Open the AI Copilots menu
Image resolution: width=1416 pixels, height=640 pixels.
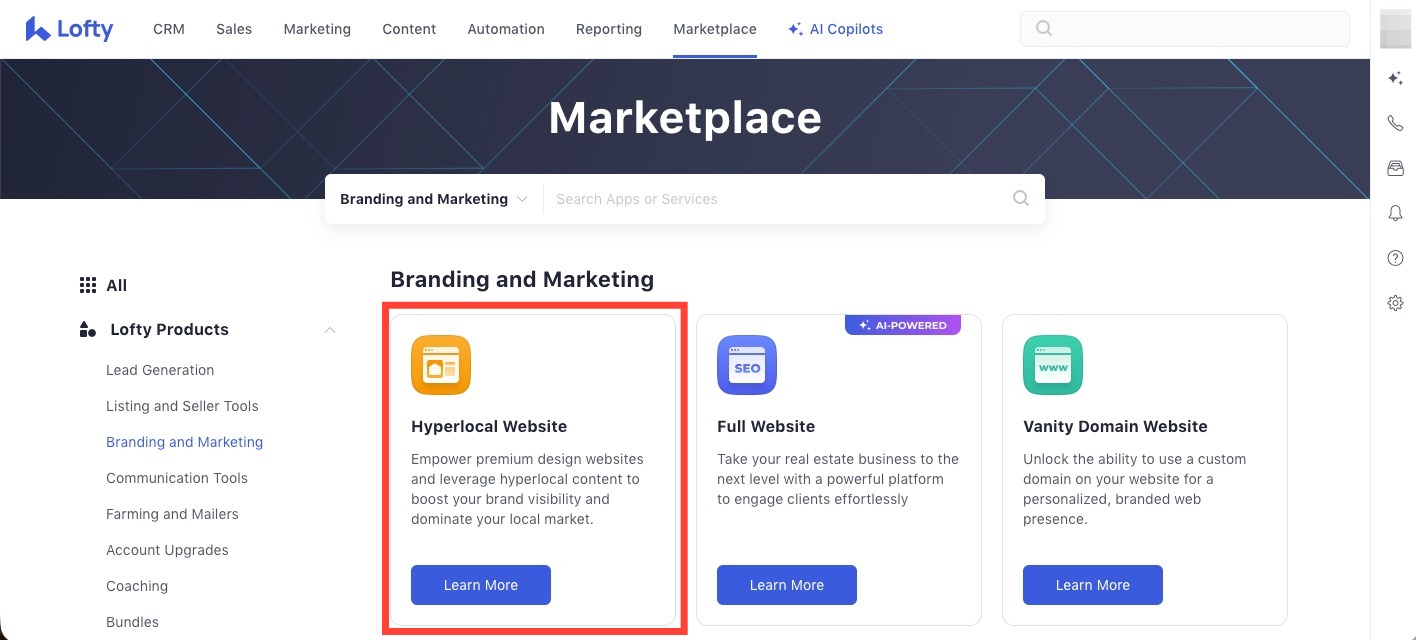coord(835,29)
